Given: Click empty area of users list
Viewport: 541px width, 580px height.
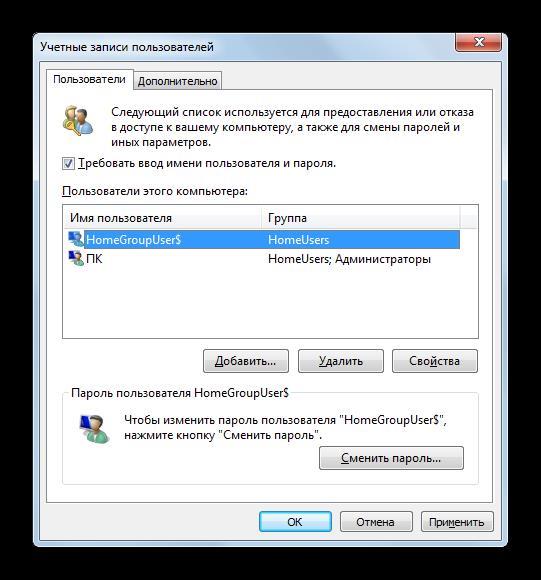Looking at the screenshot, I should tap(270, 303).
